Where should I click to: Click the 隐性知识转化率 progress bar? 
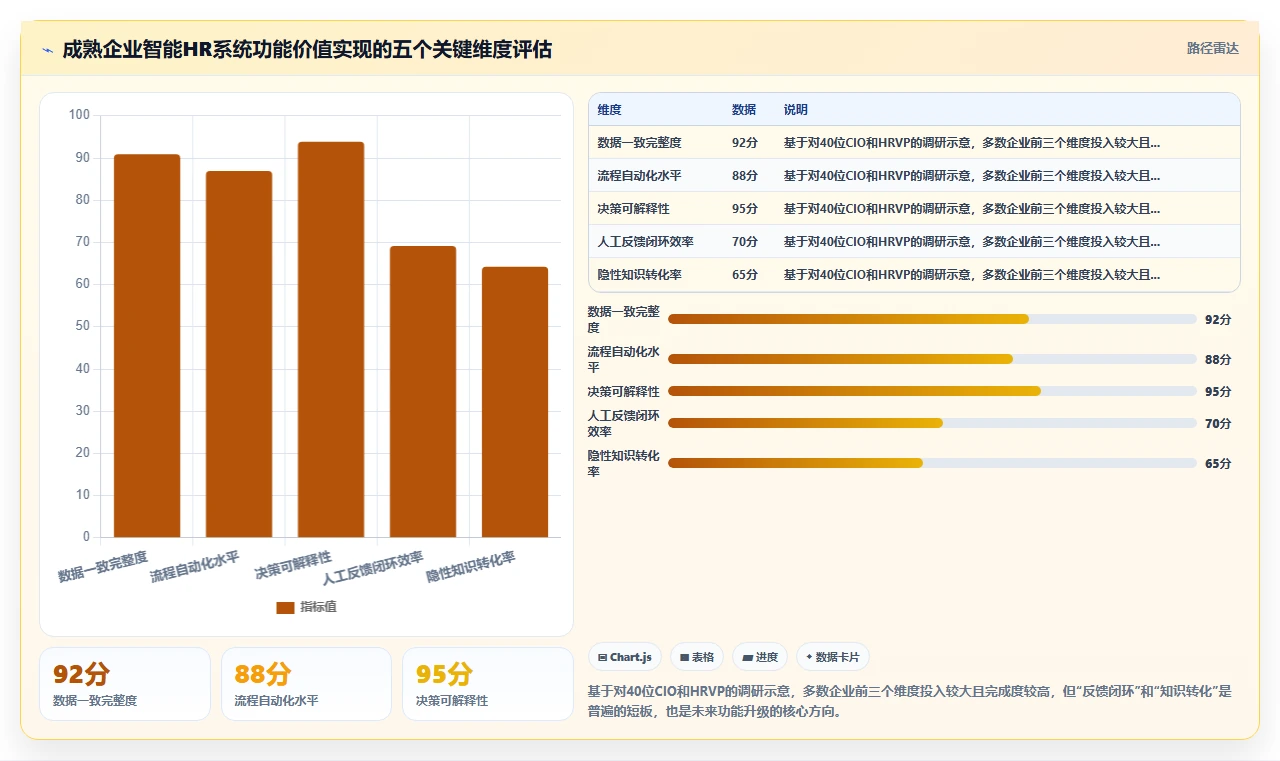click(x=932, y=463)
